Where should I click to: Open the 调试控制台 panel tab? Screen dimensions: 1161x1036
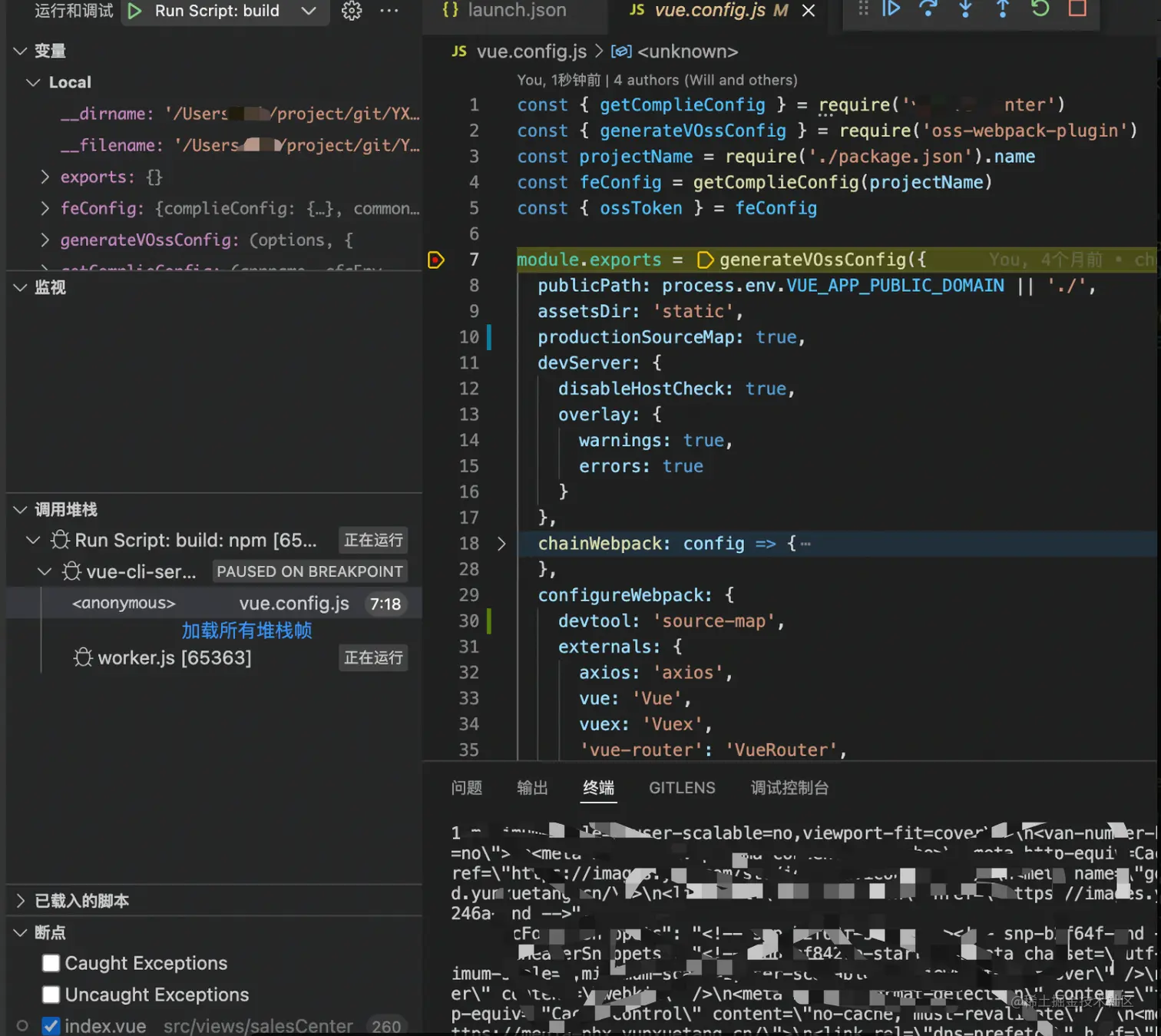coord(790,788)
